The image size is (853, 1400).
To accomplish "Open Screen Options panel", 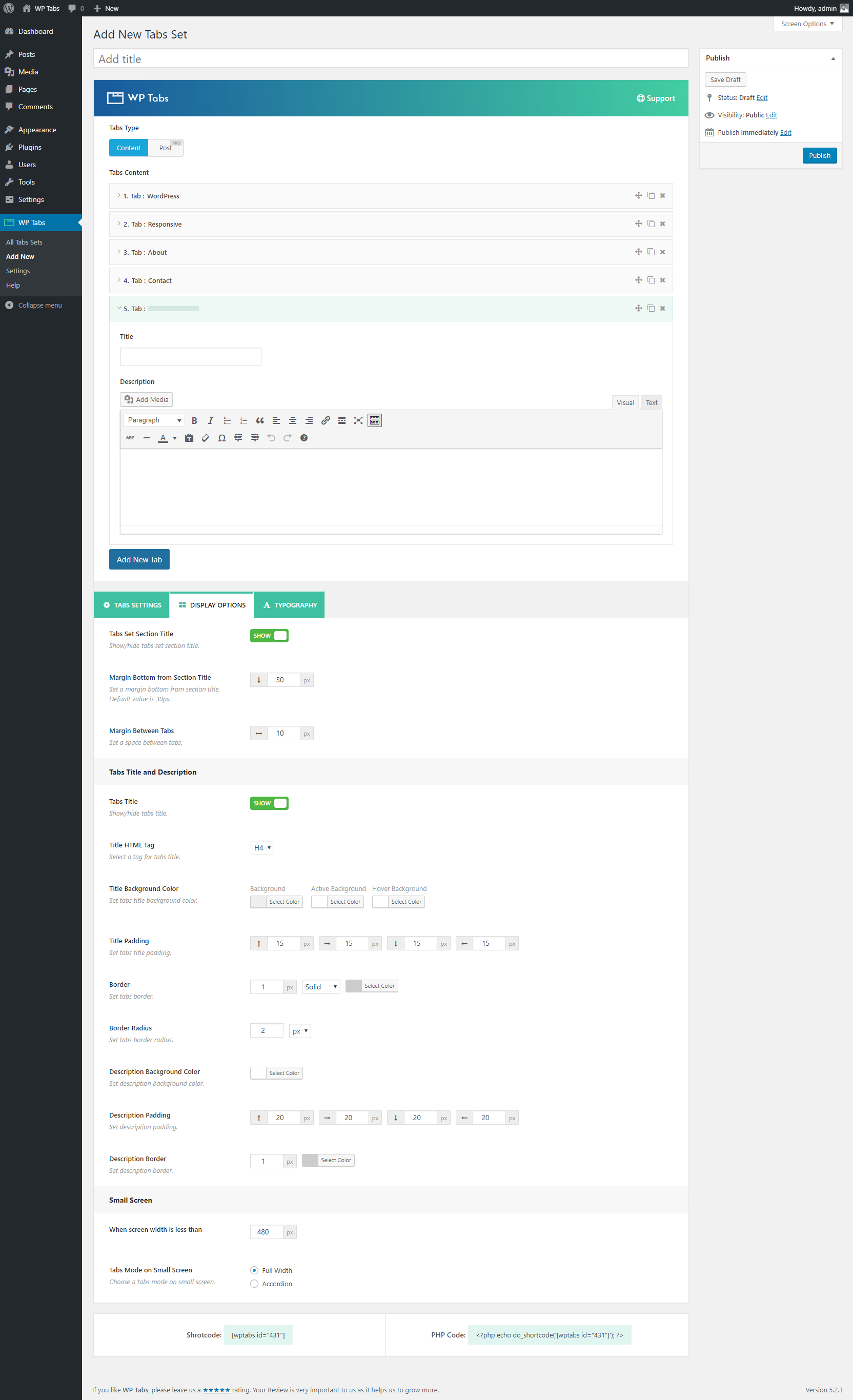I will [x=807, y=24].
